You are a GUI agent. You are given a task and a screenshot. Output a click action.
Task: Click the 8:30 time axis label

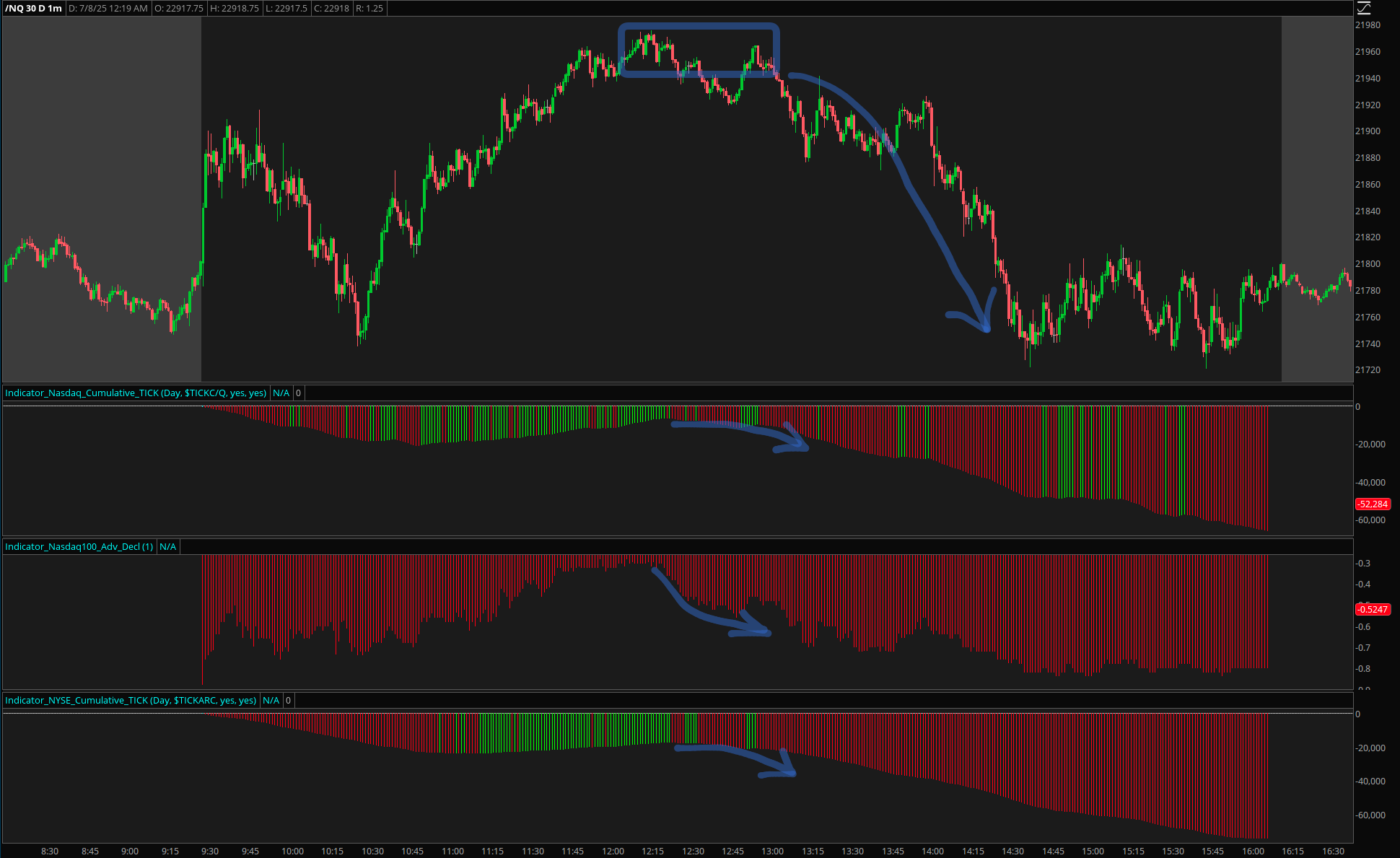click(x=50, y=852)
